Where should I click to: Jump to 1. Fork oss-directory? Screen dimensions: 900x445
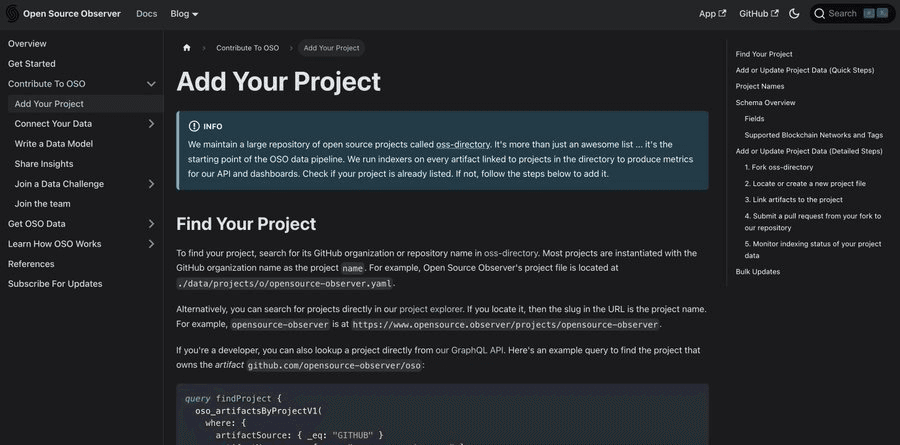point(779,168)
